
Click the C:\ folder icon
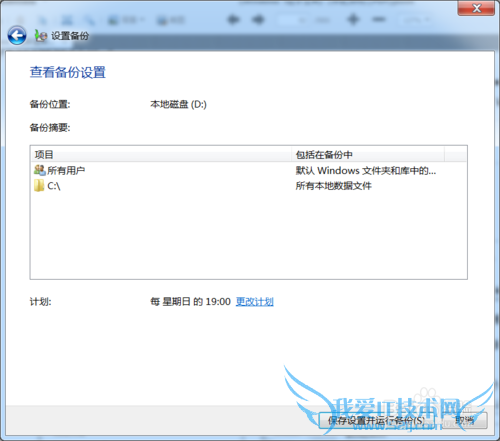(x=39, y=185)
